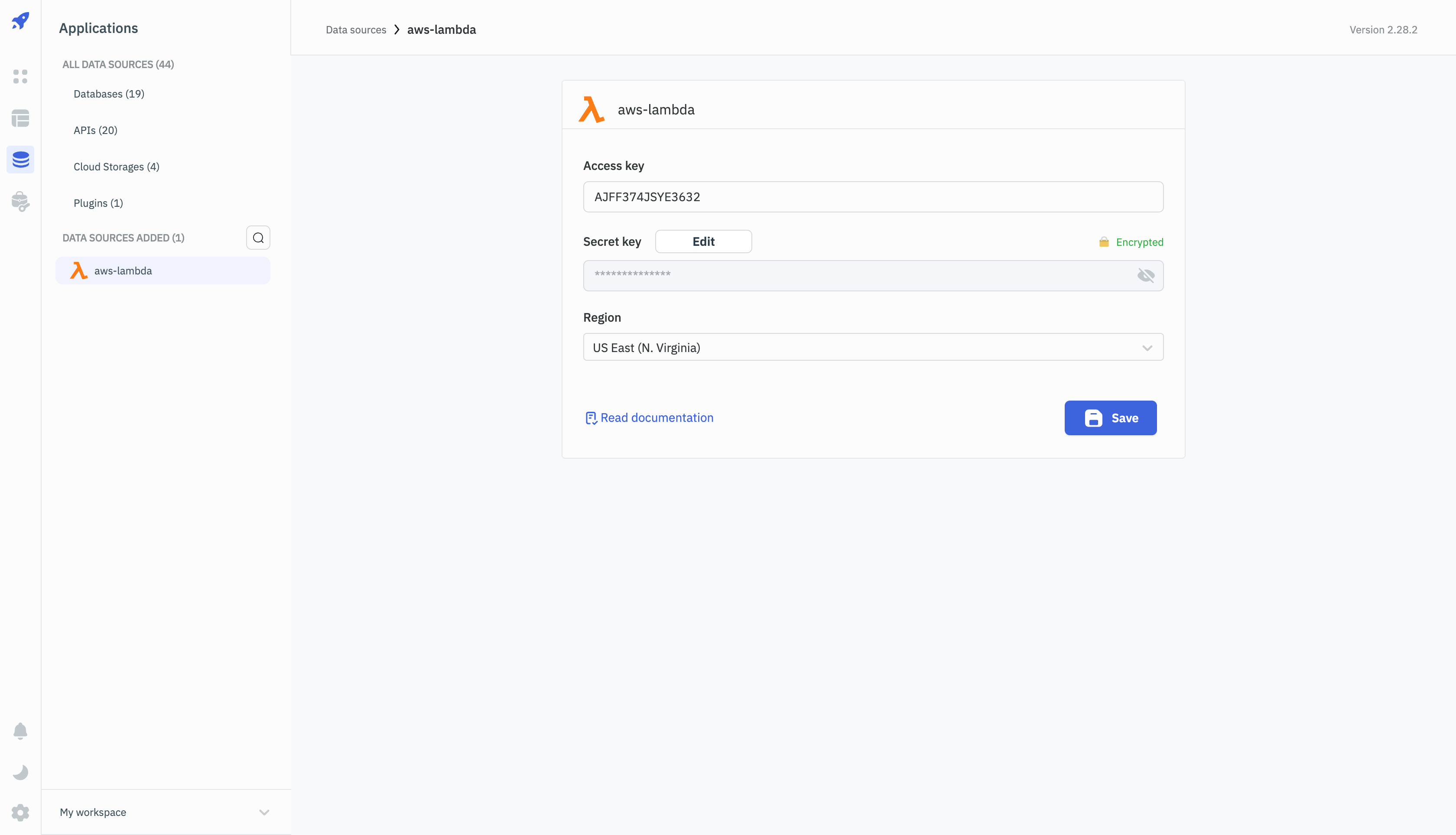The height and width of the screenshot is (835, 1456).
Task: Click Edit button for Secret key
Action: point(703,241)
